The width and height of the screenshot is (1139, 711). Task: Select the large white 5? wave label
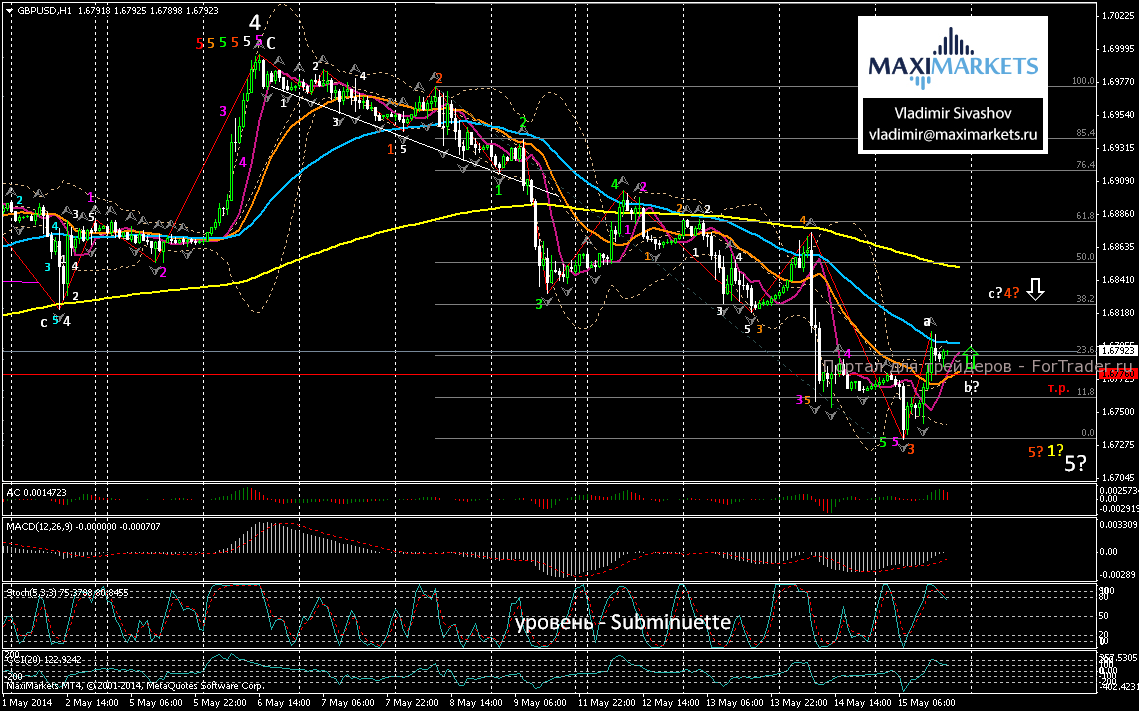click(1075, 463)
